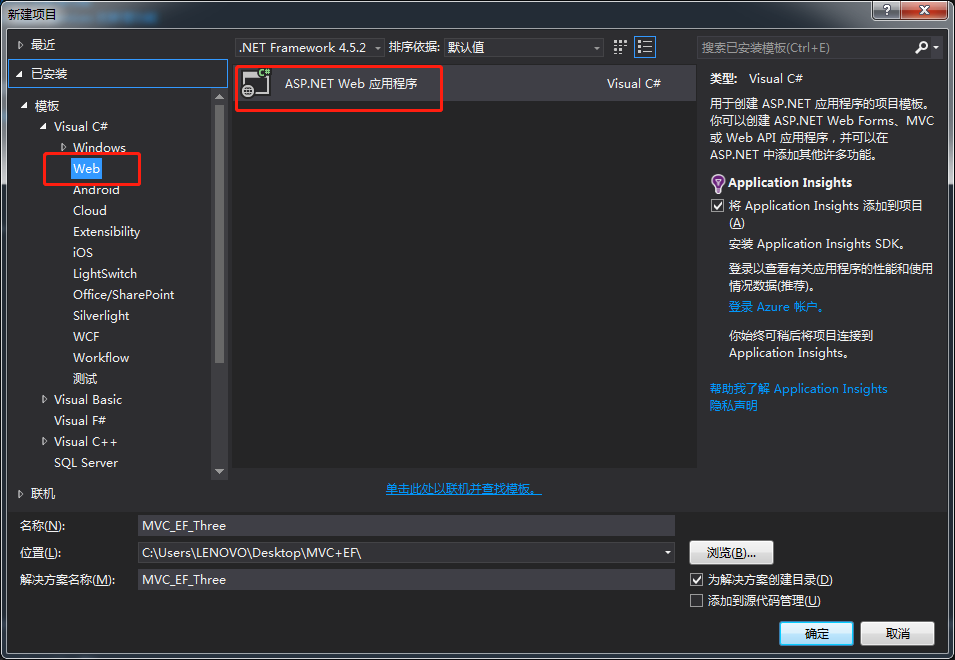Image resolution: width=955 pixels, height=660 pixels.
Task: Select the Workflow template category
Action: [x=101, y=357]
